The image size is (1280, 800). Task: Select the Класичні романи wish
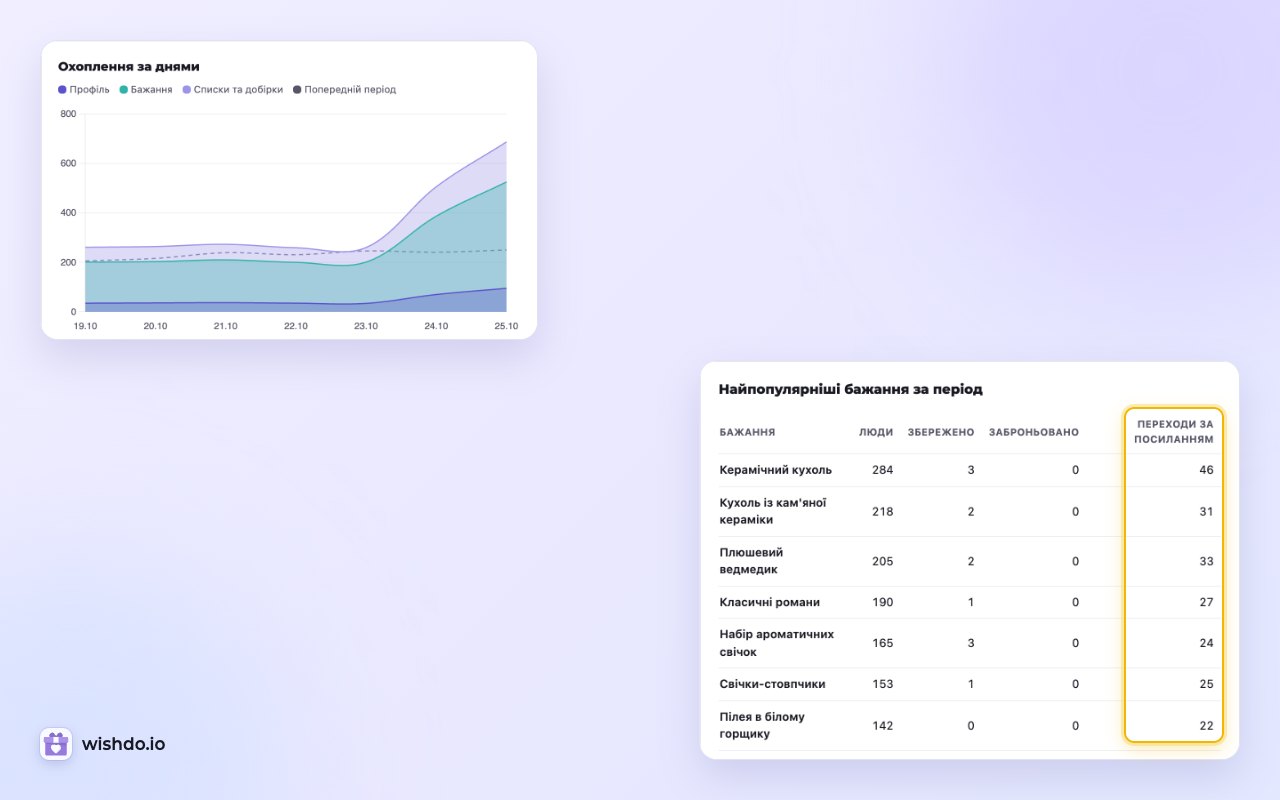tap(770, 602)
